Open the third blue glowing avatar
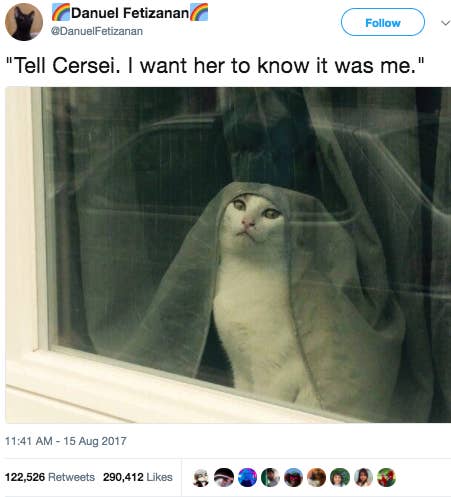451x497 pixels. pyautogui.click(x=247, y=477)
